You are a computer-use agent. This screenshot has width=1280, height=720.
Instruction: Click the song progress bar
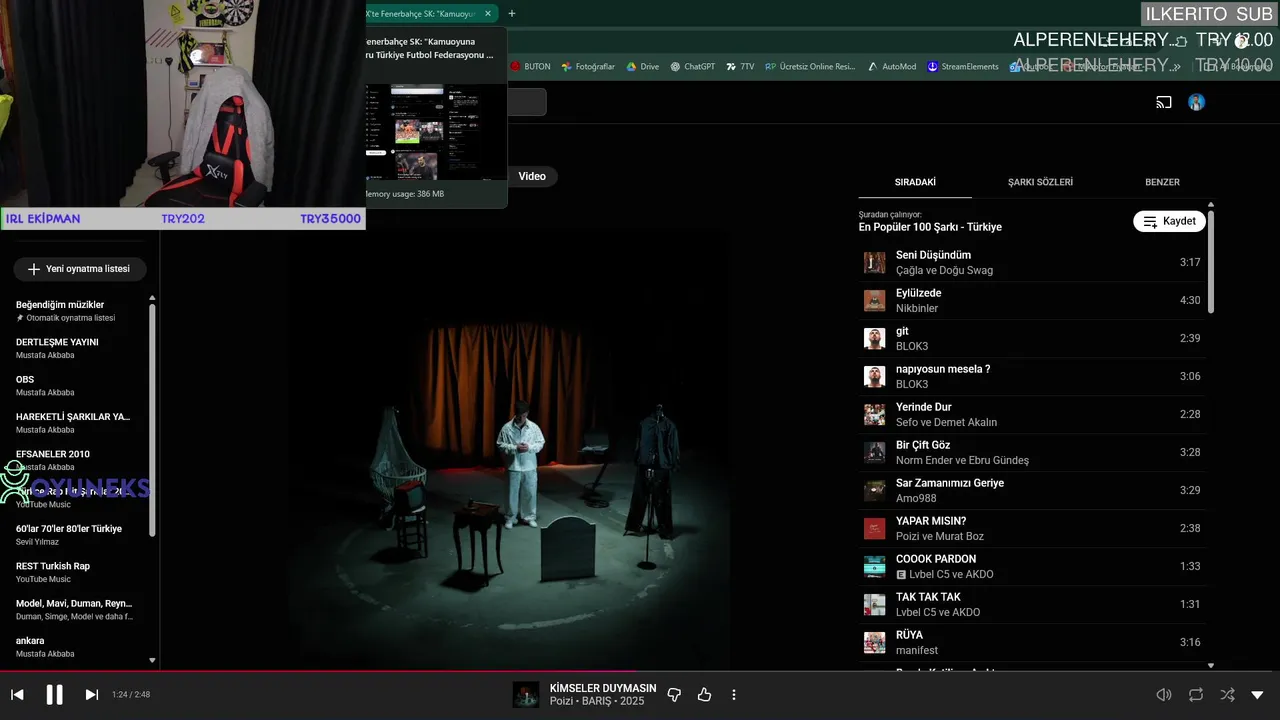coord(640,671)
